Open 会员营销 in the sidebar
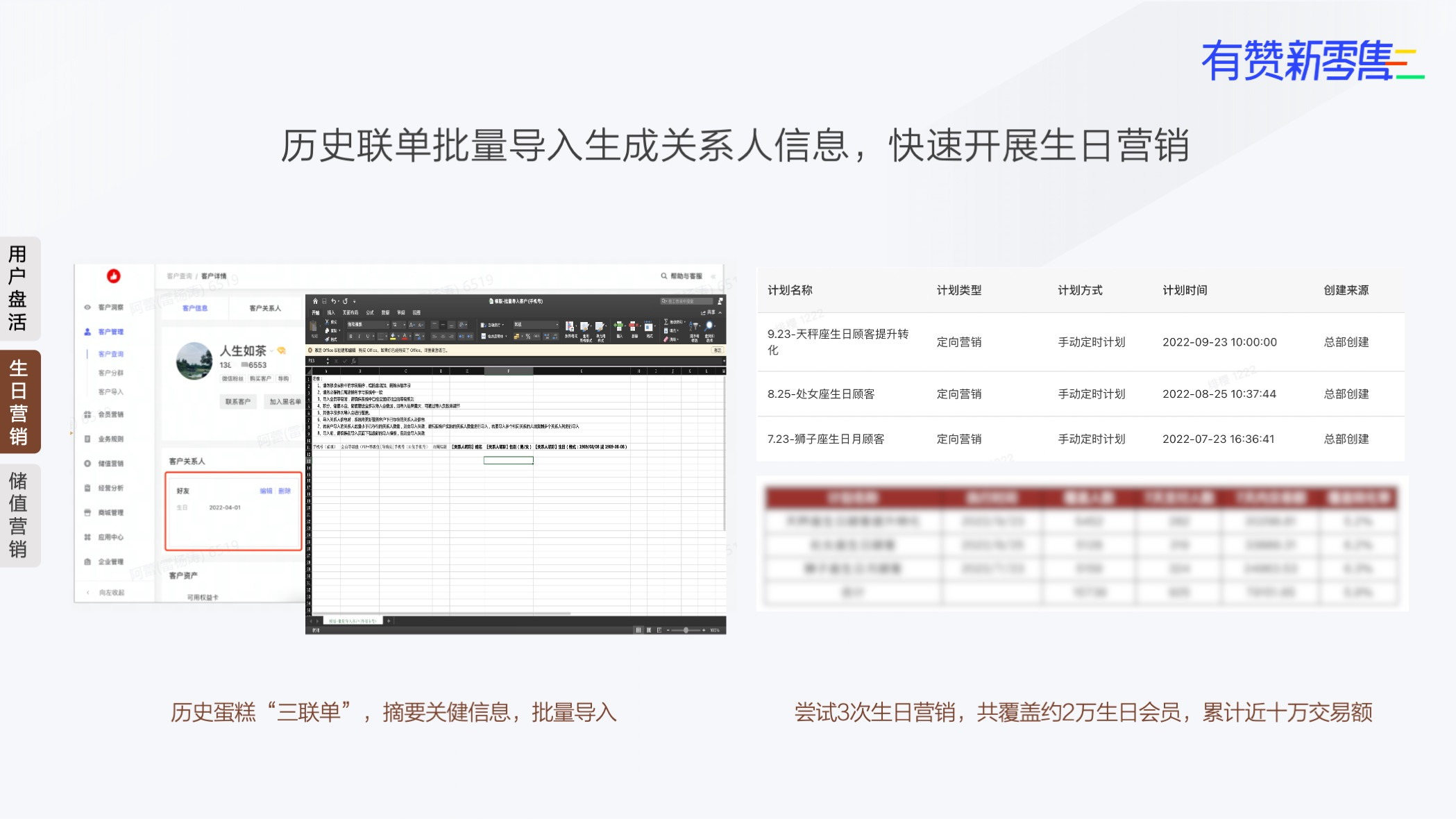1456x819 pixels. click(x=104, y=414)
